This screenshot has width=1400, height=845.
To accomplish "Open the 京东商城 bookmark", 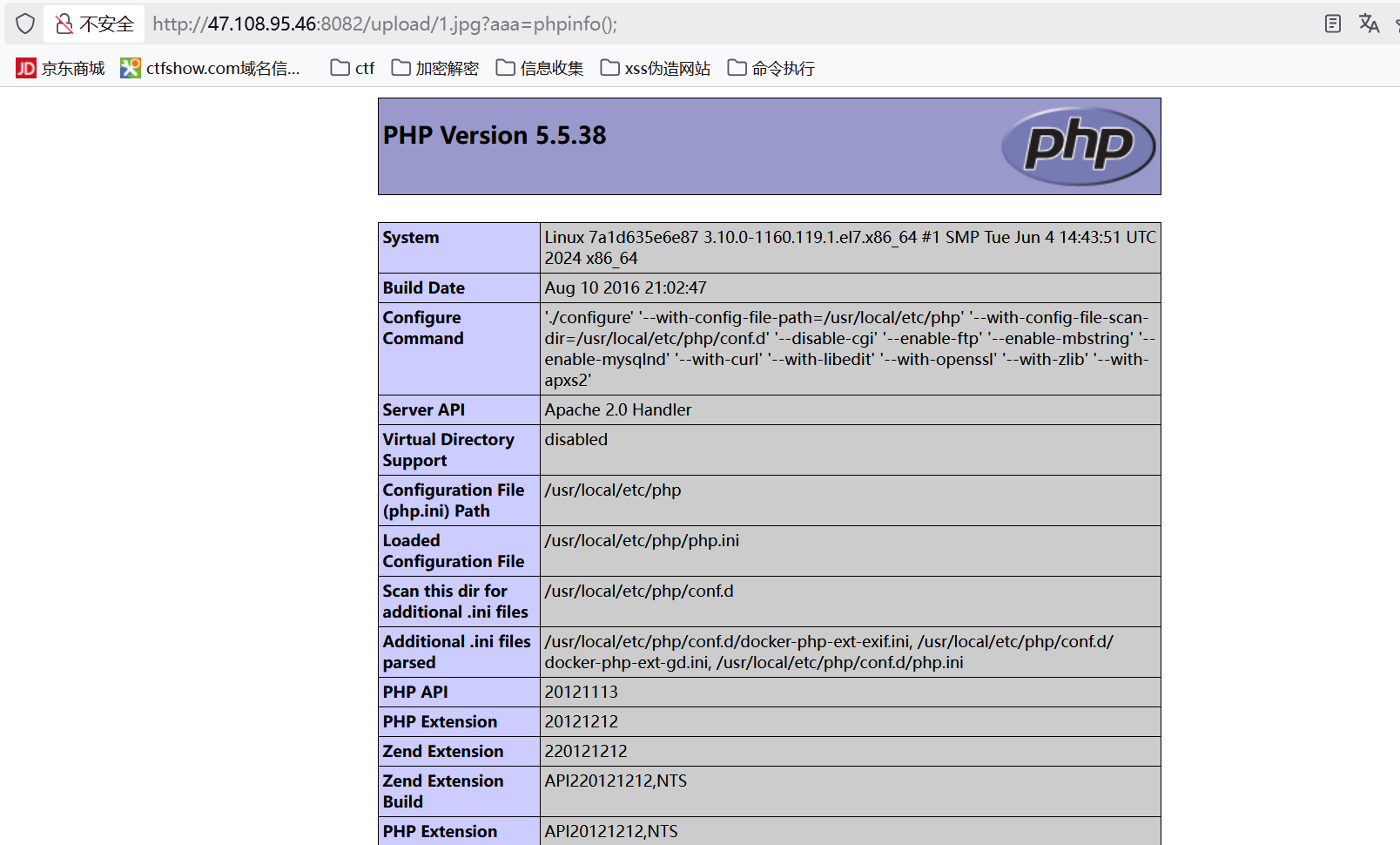I will point(60,68).
